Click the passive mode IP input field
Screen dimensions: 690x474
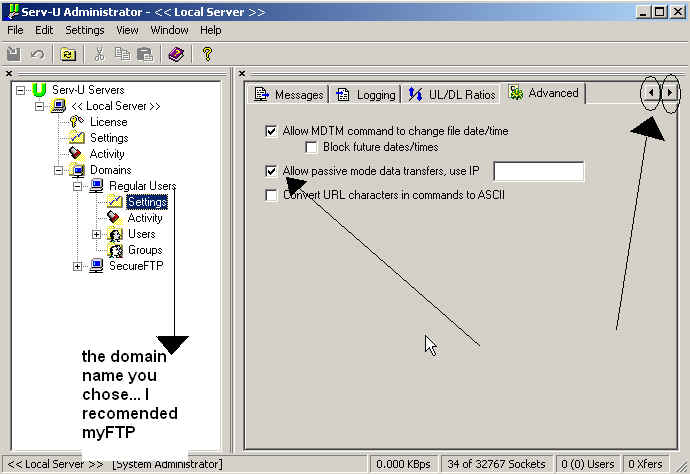[x=539, y=171]
